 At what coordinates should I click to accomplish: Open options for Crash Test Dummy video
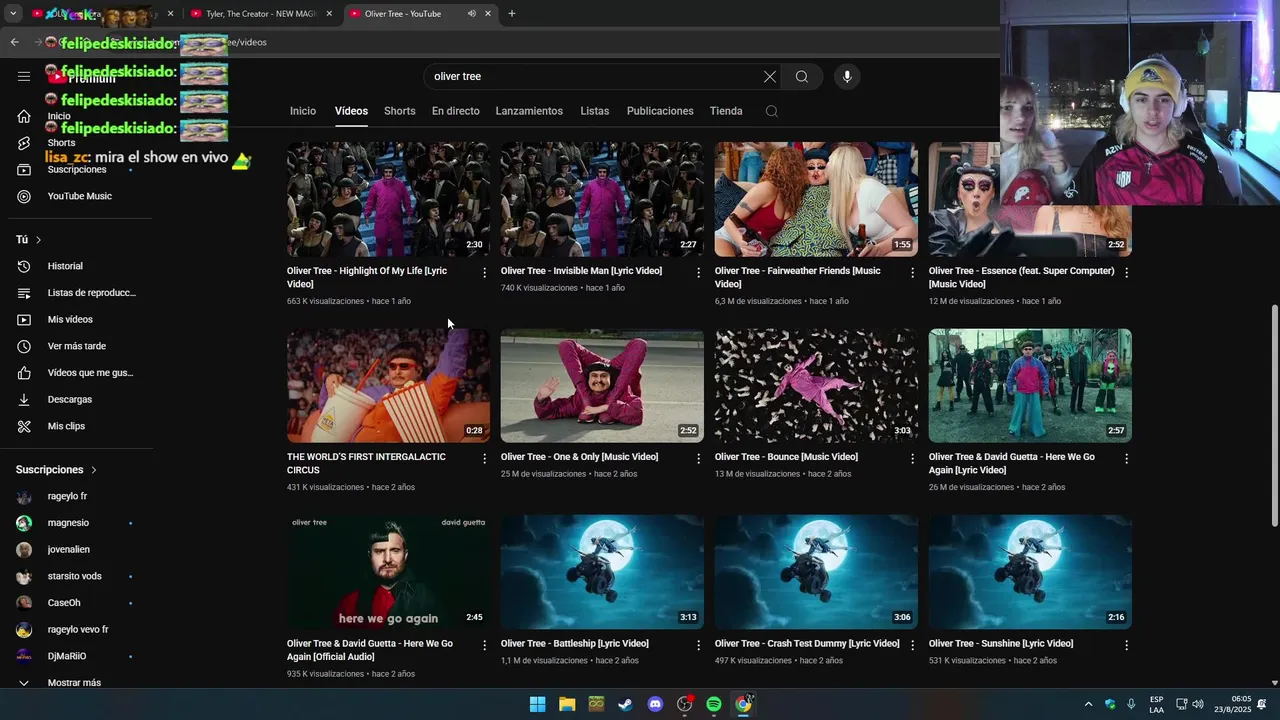912,645
